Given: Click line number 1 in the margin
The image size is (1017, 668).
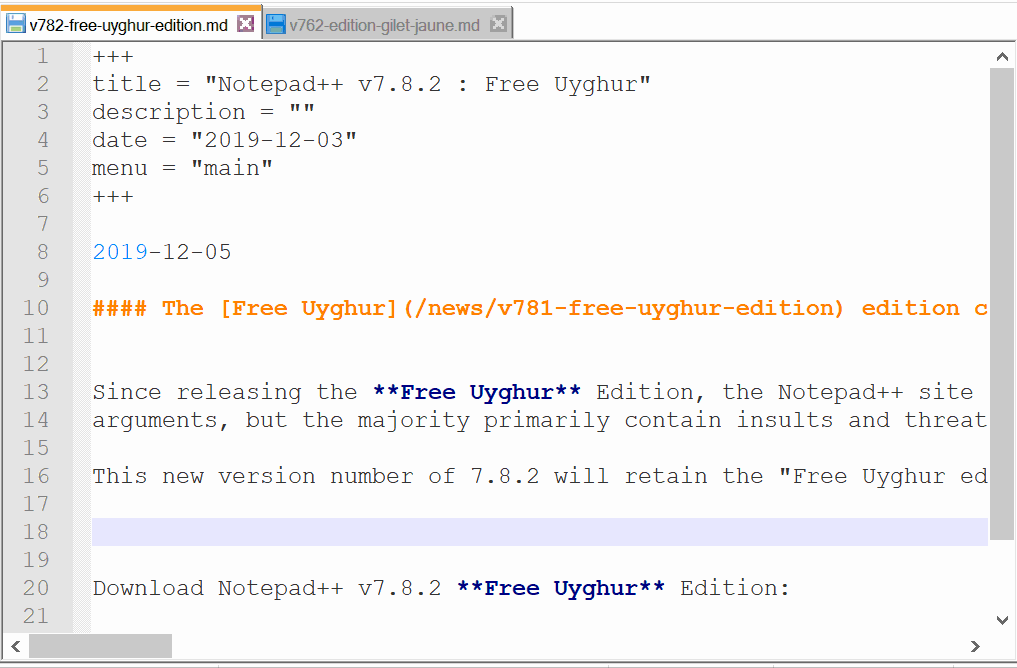Looking at the screenshot, I should (x=42, y=56).
